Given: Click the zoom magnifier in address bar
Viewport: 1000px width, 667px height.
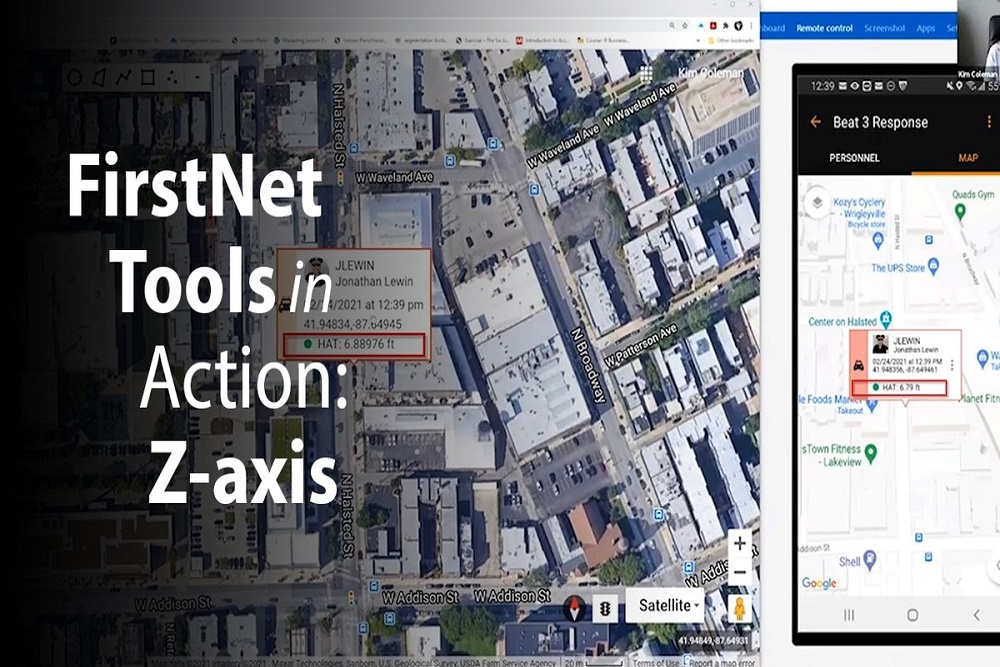Looking at the screenshot, I should 672,26.
